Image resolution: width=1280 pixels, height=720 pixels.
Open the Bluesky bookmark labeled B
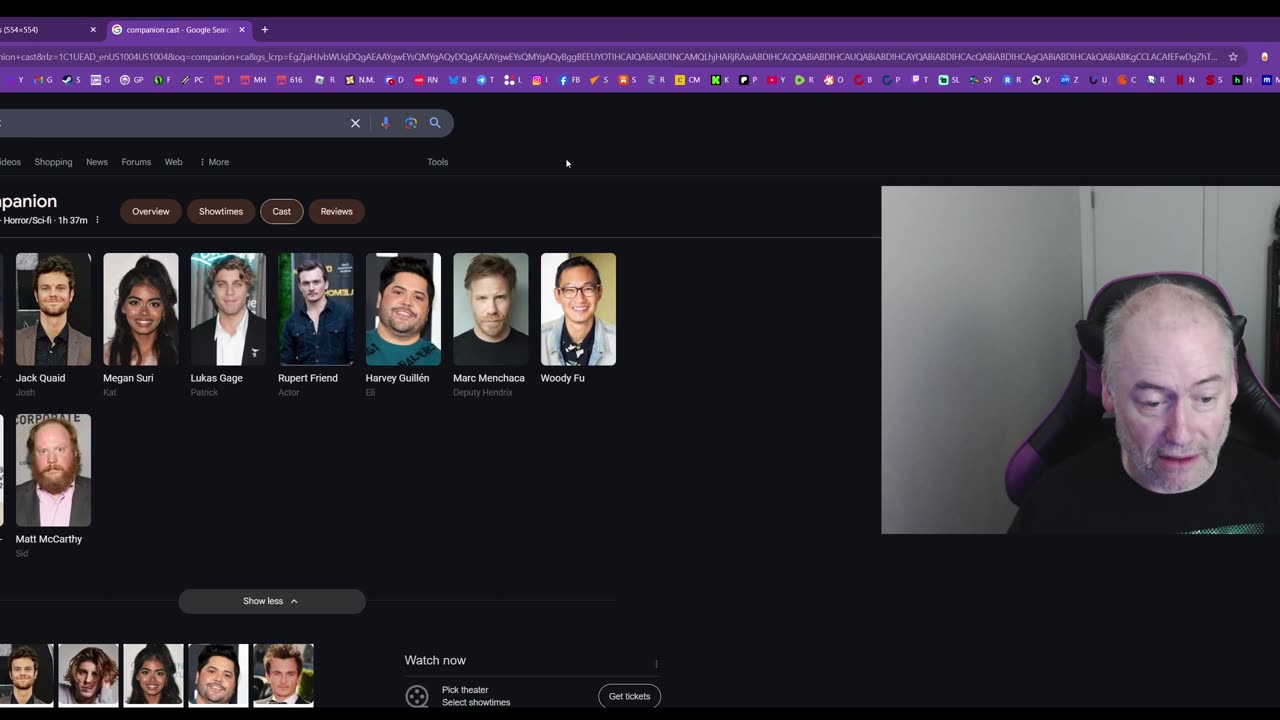(x=458, y=80)
